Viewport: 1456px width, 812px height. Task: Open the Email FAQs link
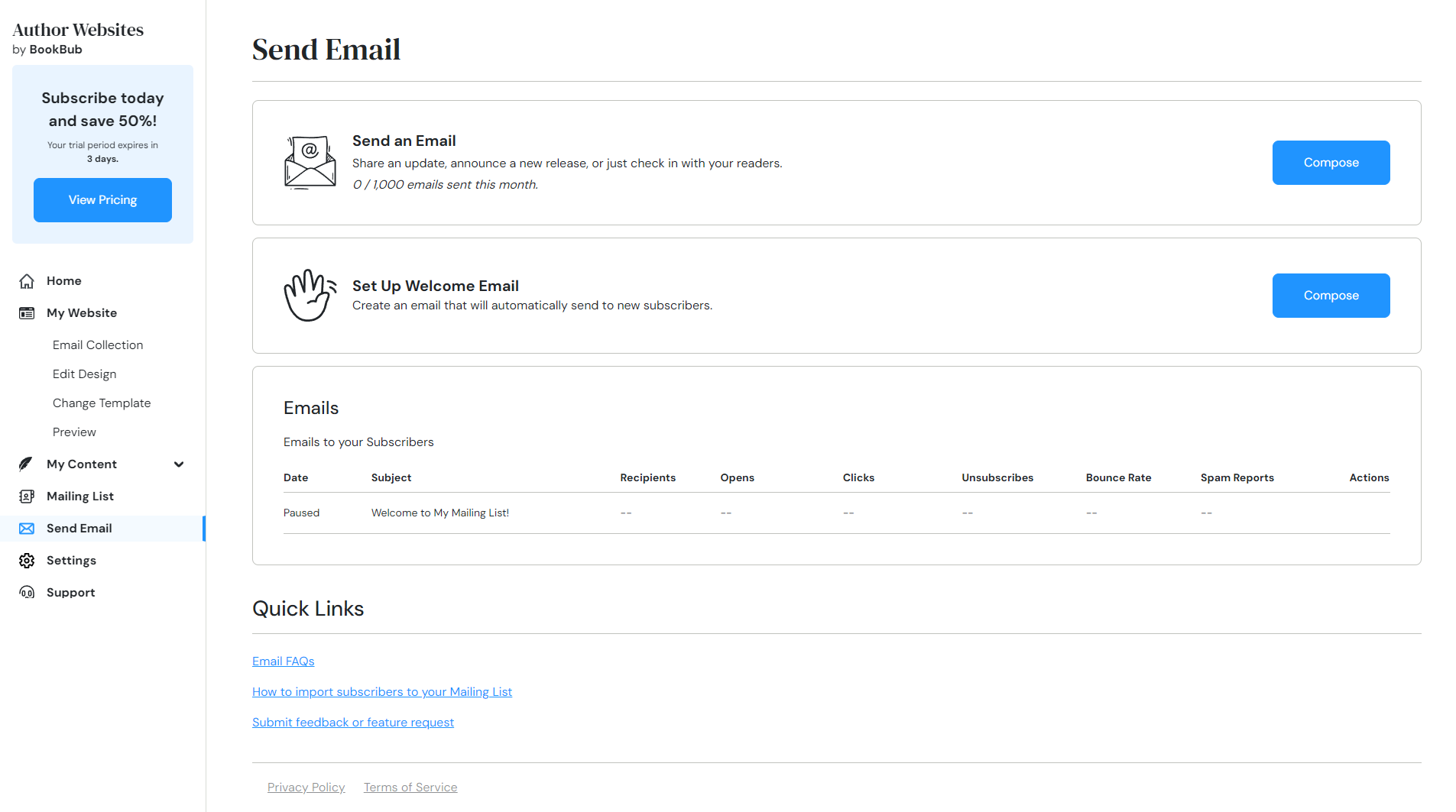tap(284, 662)
